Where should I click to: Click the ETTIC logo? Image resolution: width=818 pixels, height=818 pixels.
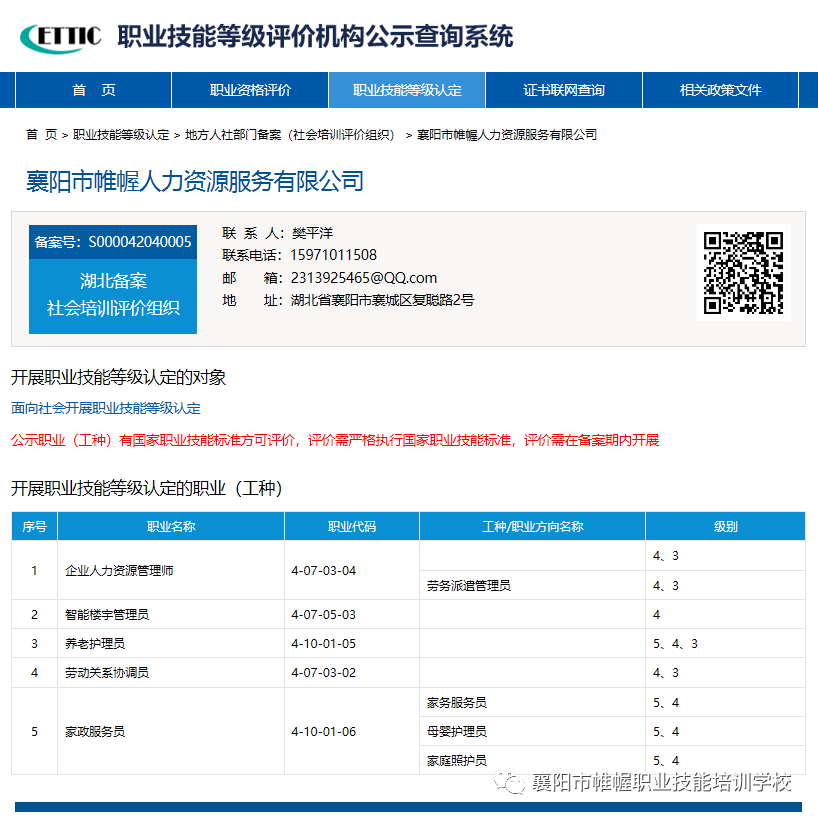point(60,37)
